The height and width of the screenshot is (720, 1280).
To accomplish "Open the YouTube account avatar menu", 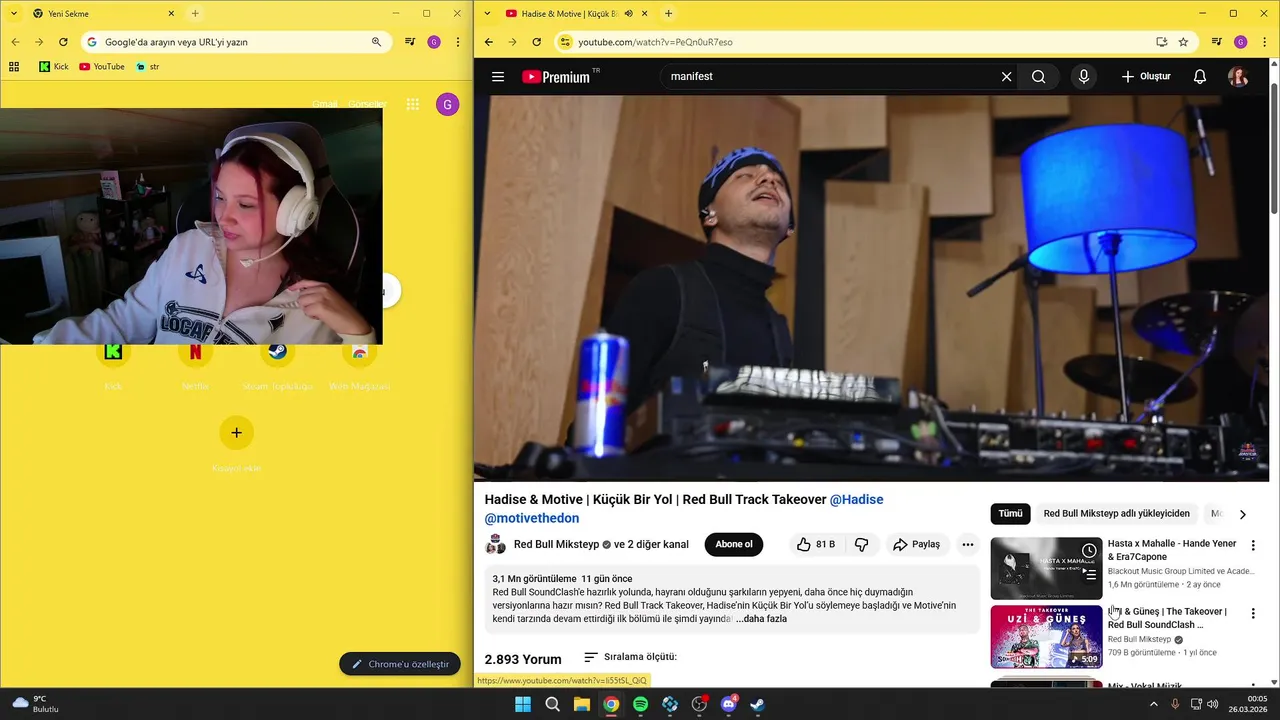I will coord(1238,77).
